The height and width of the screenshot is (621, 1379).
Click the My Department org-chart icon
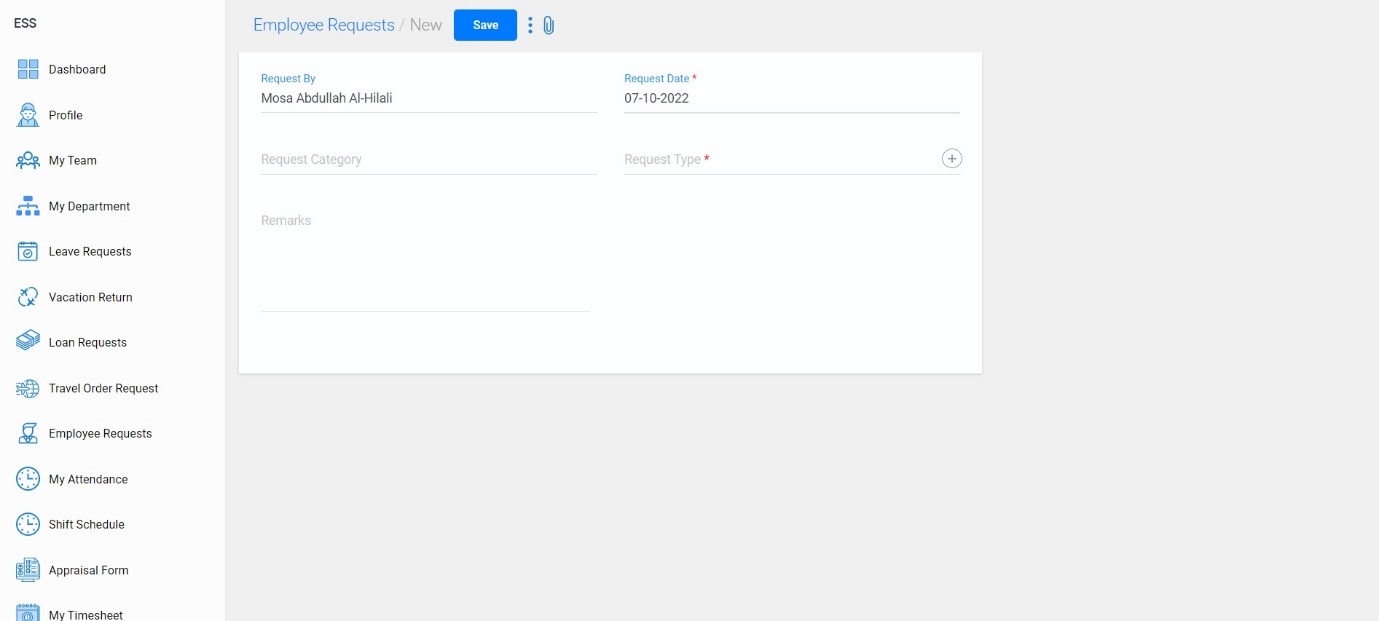30,206
